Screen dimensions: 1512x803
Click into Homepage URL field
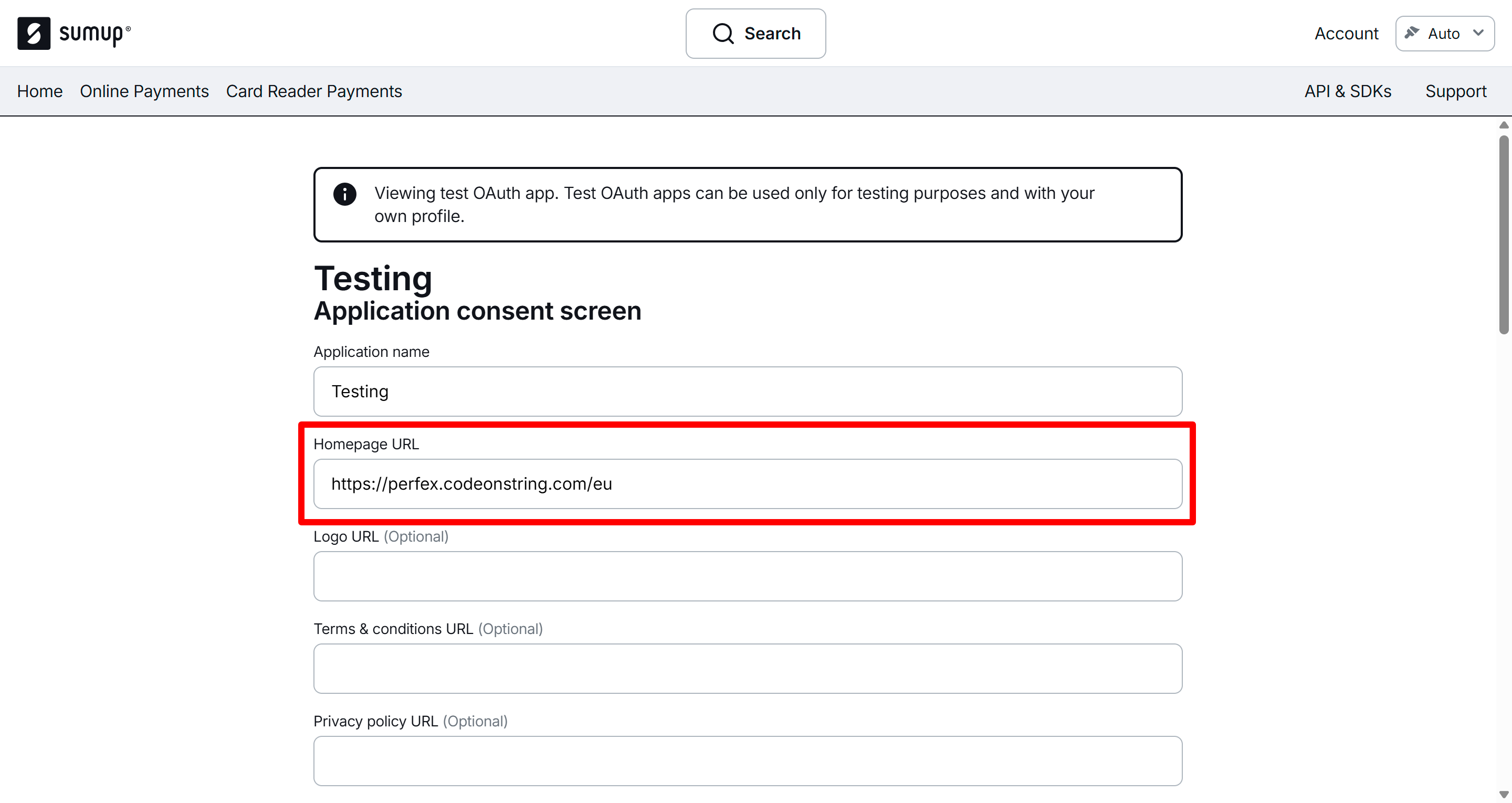747,484
